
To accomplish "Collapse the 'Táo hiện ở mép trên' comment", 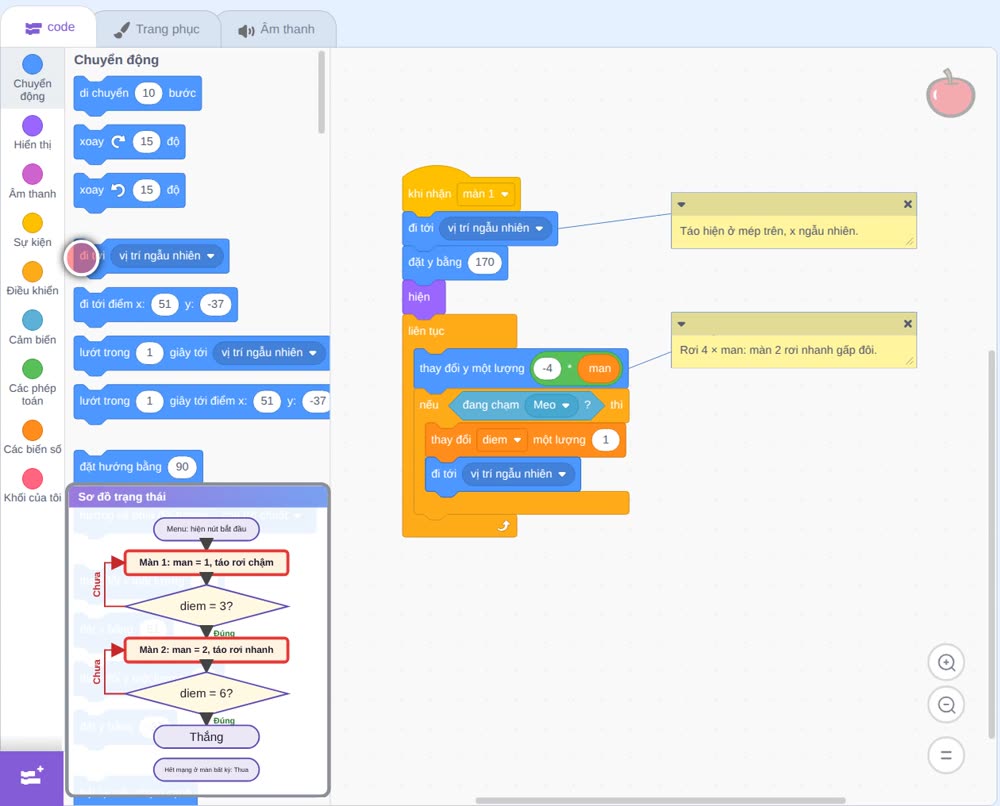I will pyautogui.click(x=681, y=205).
